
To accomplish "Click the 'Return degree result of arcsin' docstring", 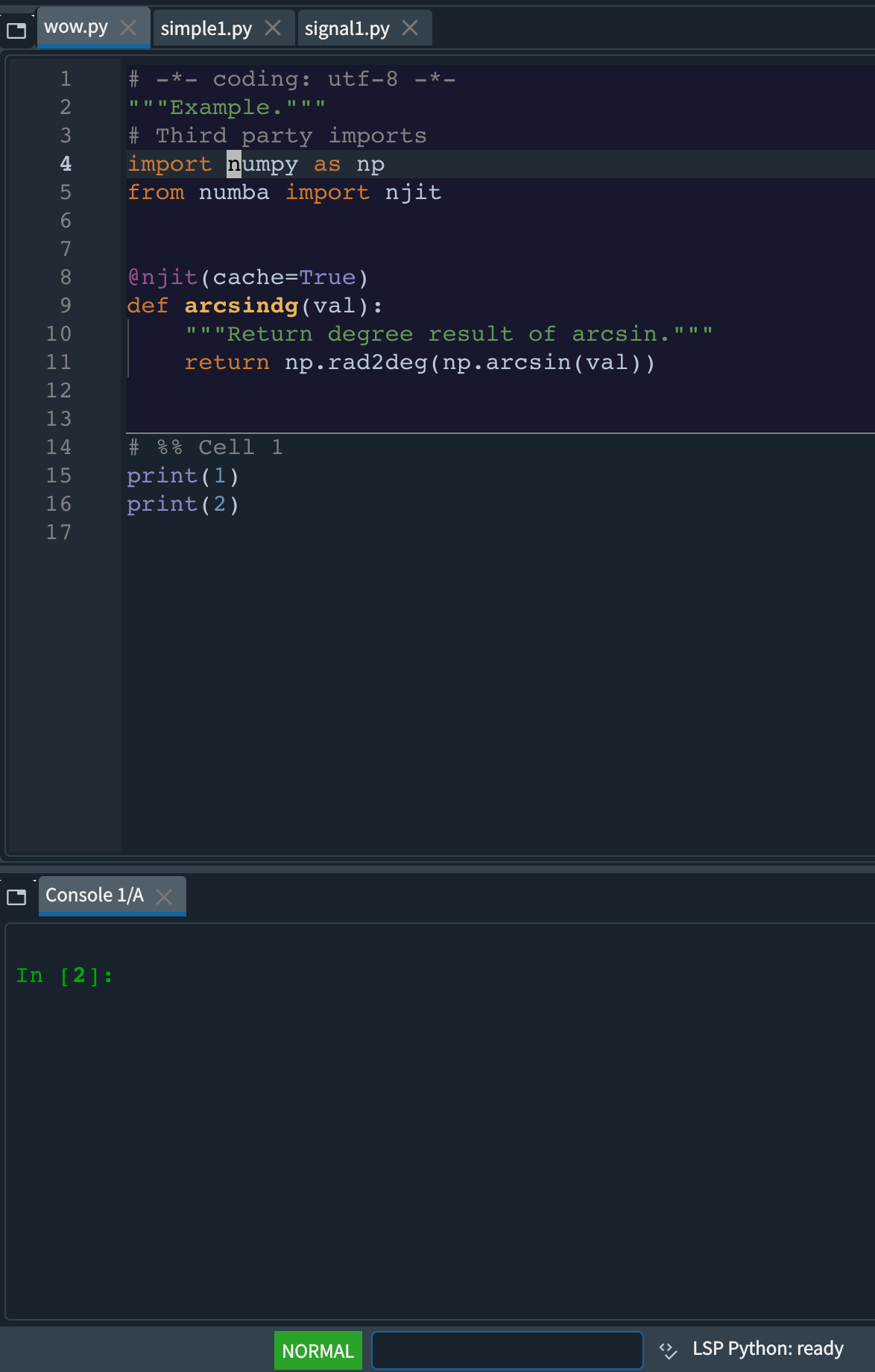I will [x=449, y=334].
